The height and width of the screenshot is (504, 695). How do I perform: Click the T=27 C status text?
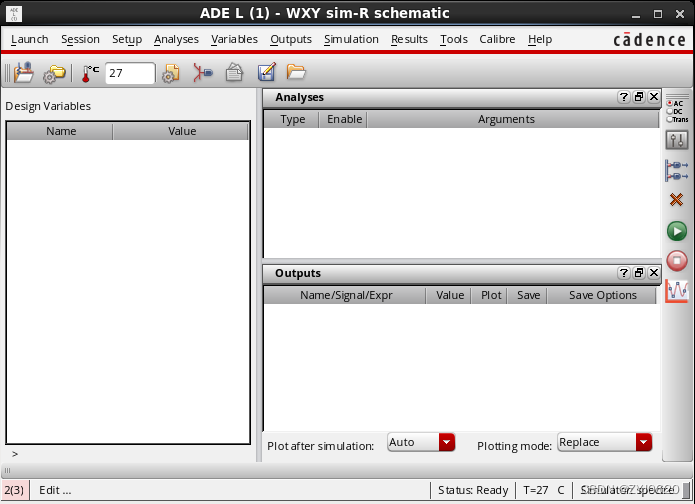point(543,490)
